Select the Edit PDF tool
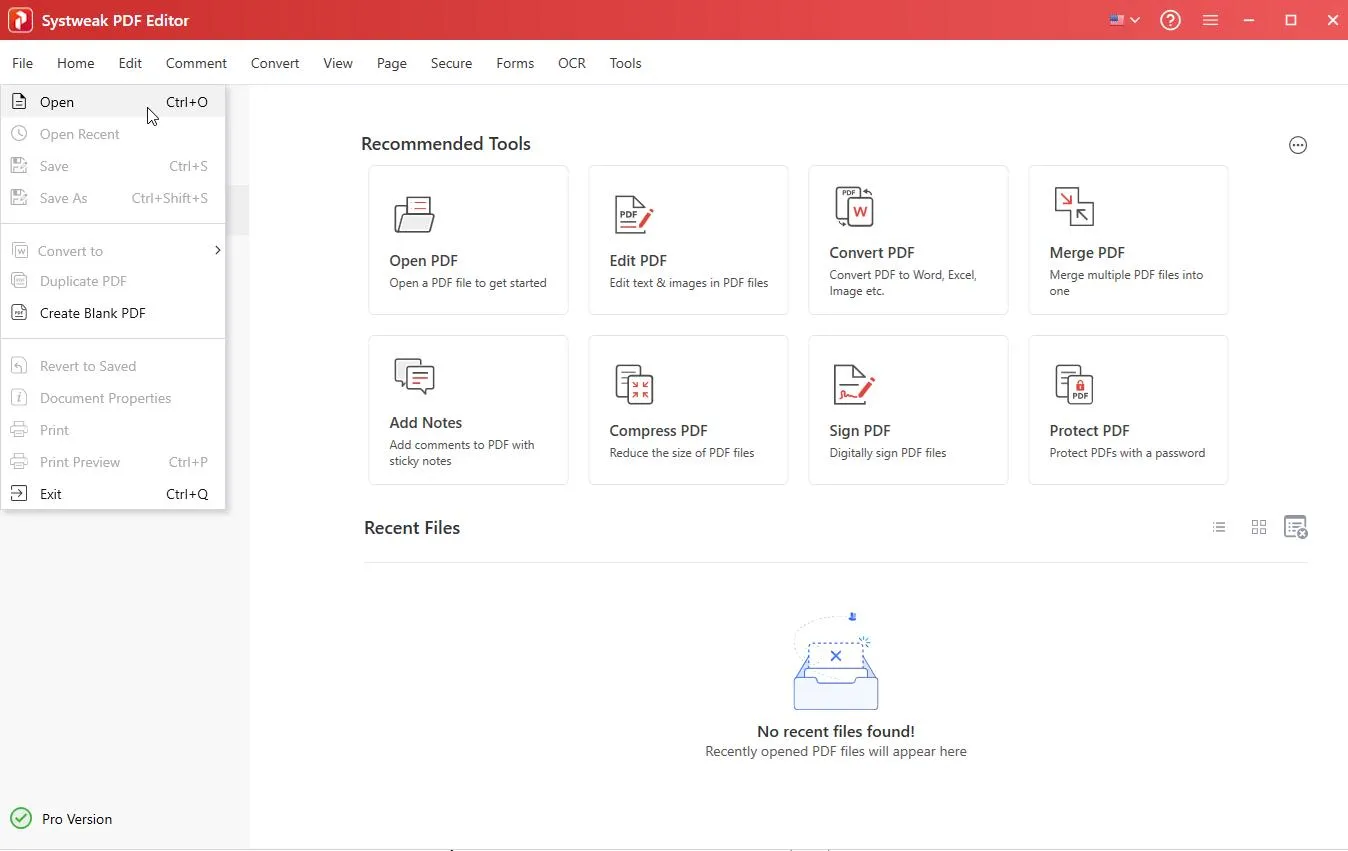1348x851 pixels. (x=687, y=240)
